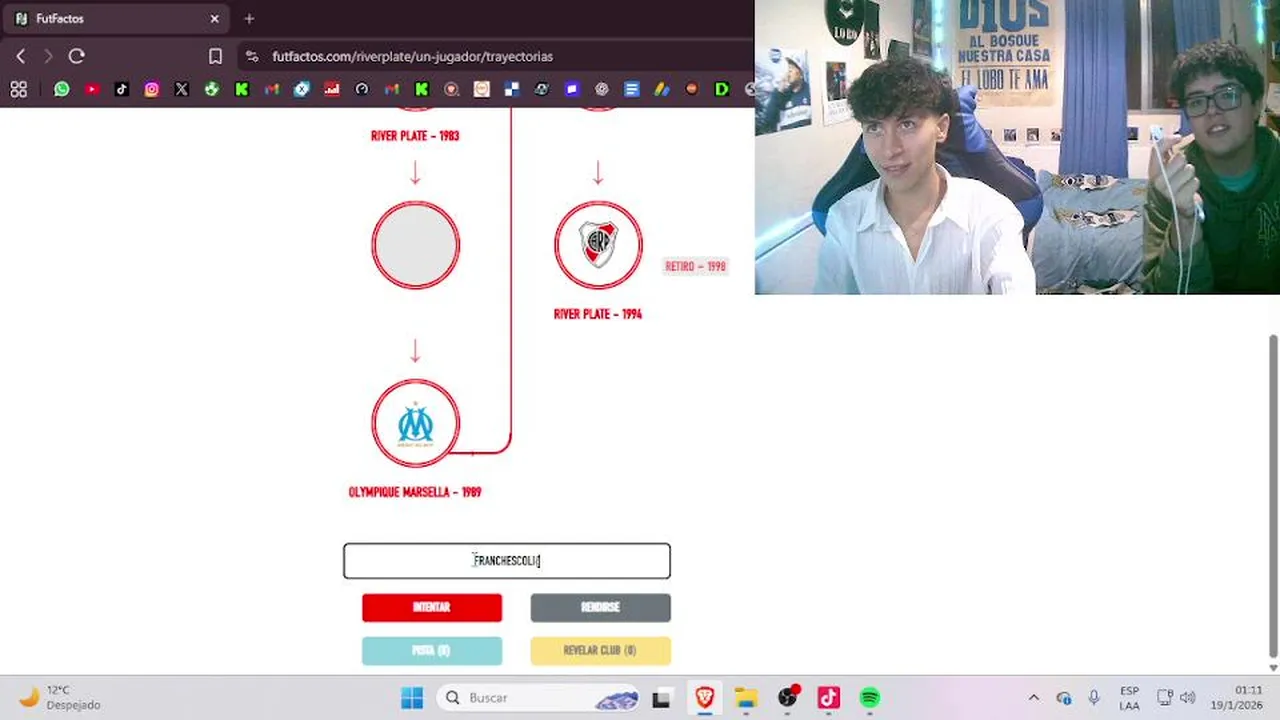
Task: Close the FutFactos tab
Action: point(214,18)
